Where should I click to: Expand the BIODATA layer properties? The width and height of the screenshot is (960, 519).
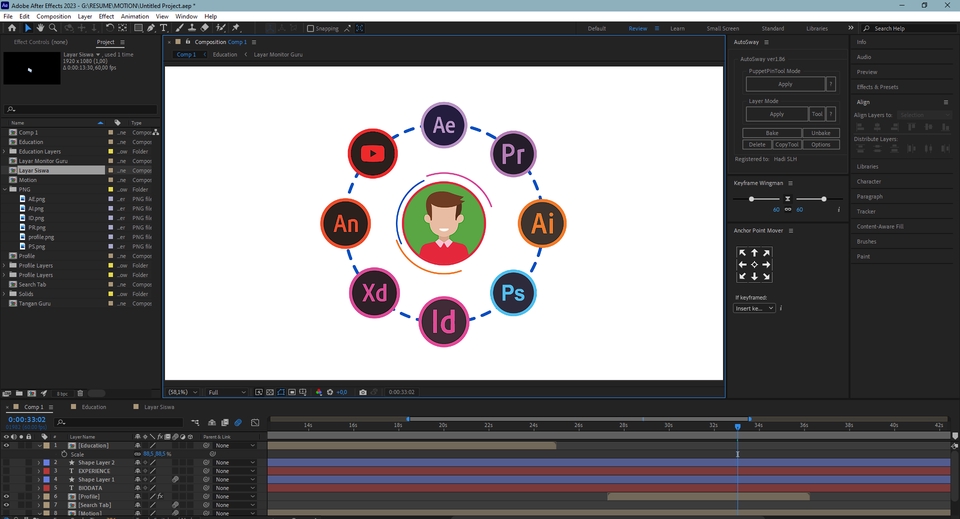pos(39,488)
